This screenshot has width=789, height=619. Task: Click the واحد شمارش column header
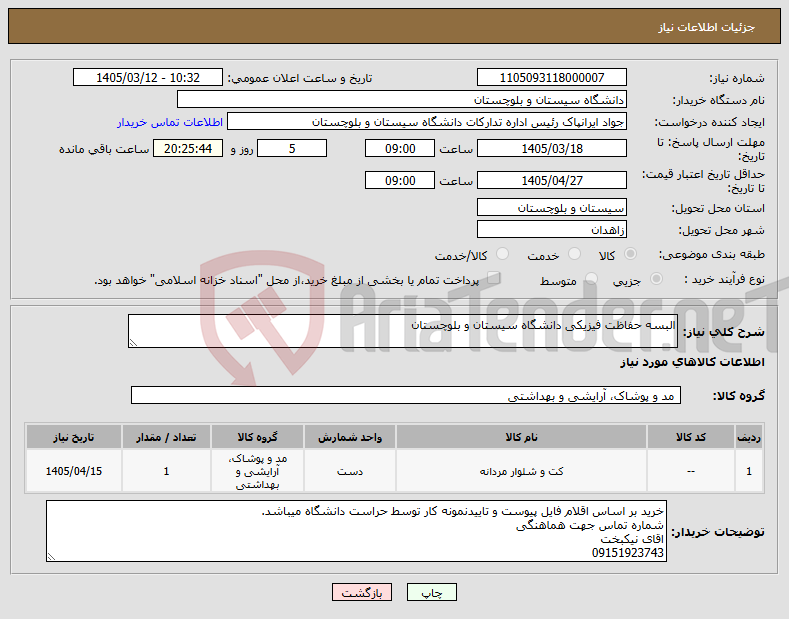[350, 437]
